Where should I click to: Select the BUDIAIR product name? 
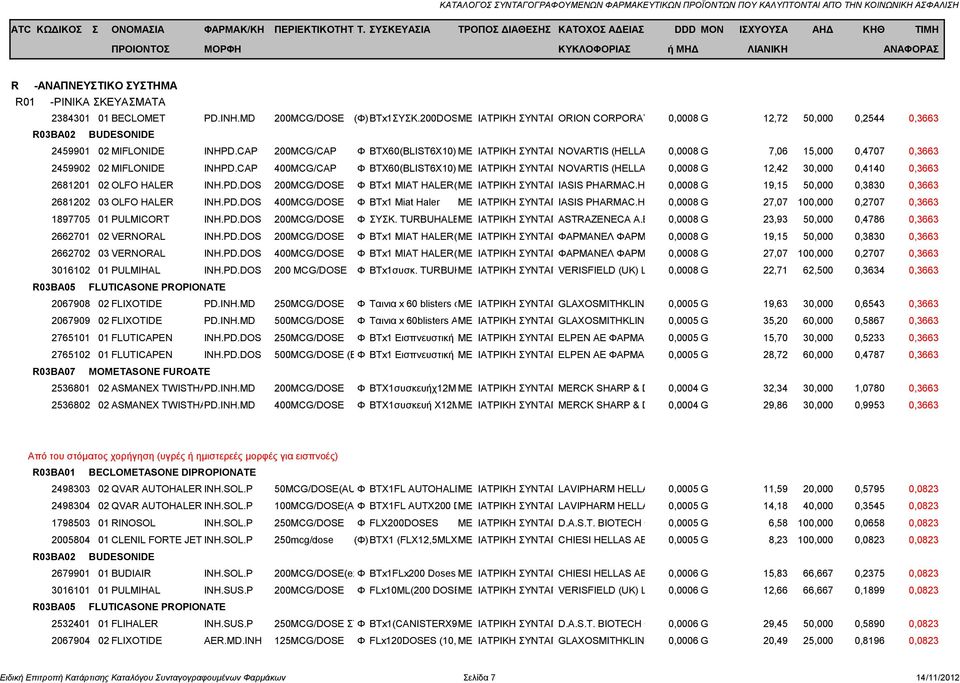(x=131, y=573)
